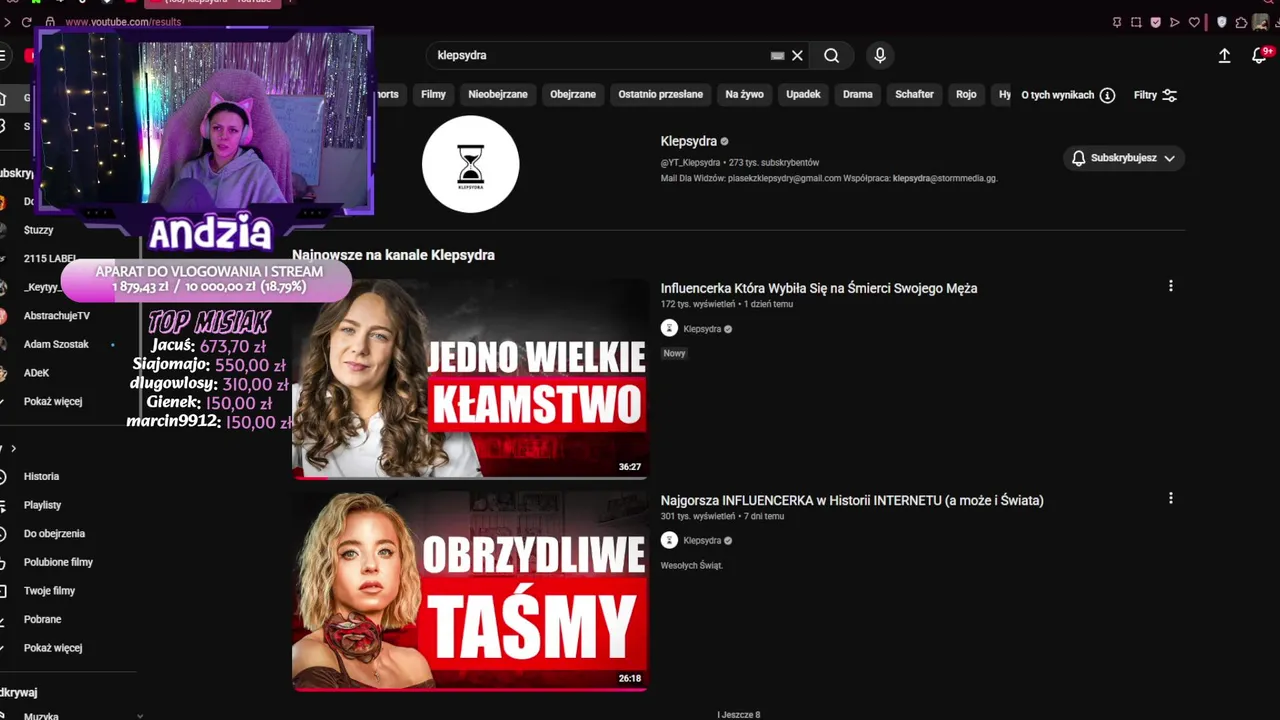Expand results via Jeszcze 8 at bottom
Viewport: 1280px width, 720px height.
(739, 714)
